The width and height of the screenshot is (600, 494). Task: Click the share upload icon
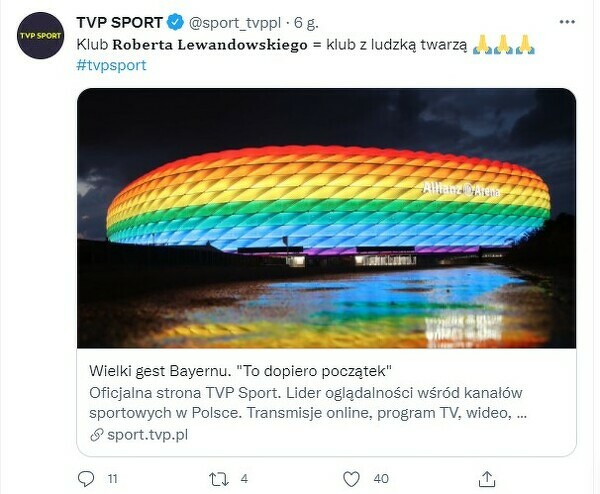click(487, 479)
